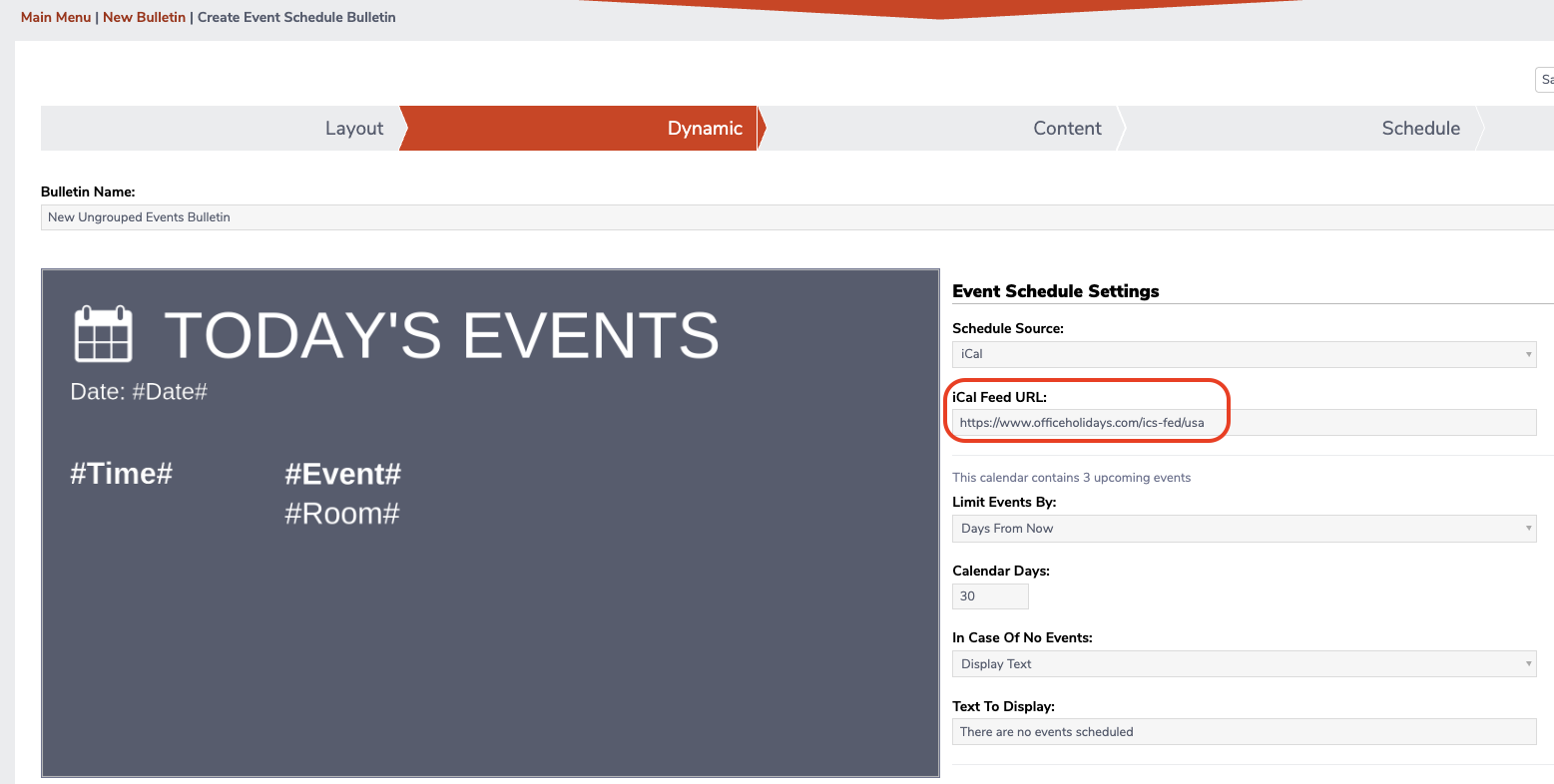This screenshot has height=784, width=1554.
Task: Click the calendar icon in preview
Action: tap(103, 334)
